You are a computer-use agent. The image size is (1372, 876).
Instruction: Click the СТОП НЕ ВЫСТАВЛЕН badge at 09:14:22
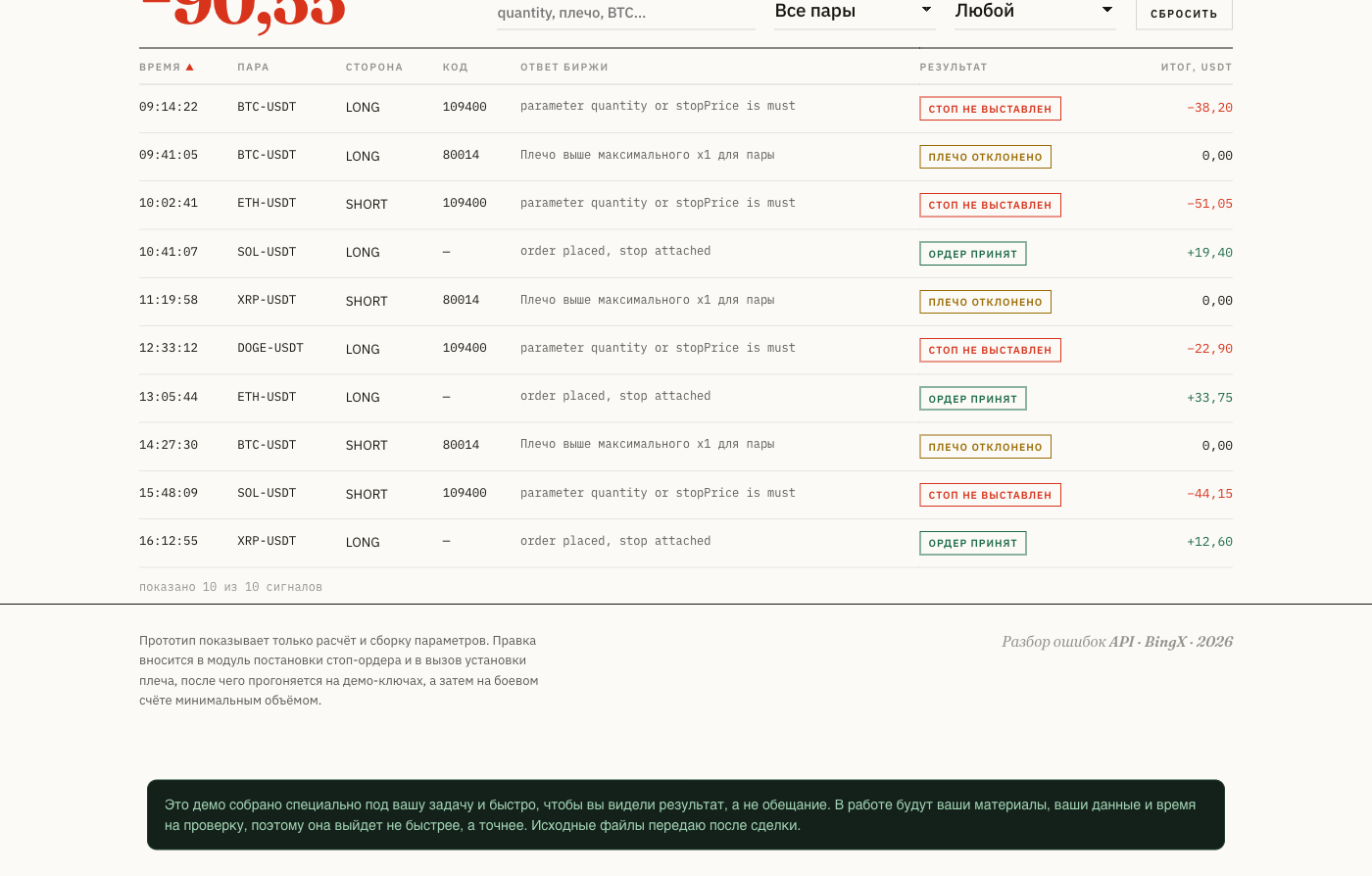990,109
